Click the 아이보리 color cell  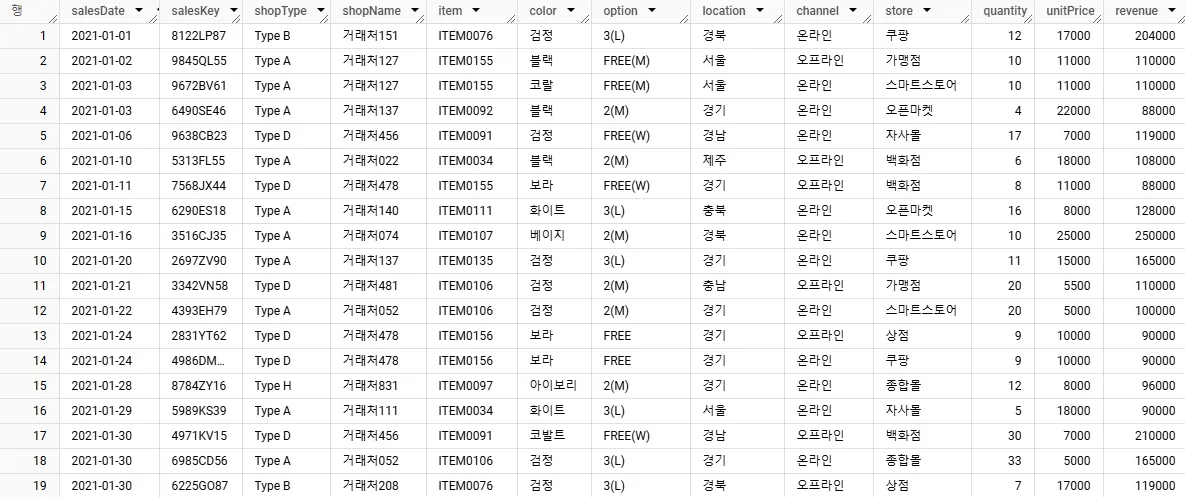pos(553,385)
